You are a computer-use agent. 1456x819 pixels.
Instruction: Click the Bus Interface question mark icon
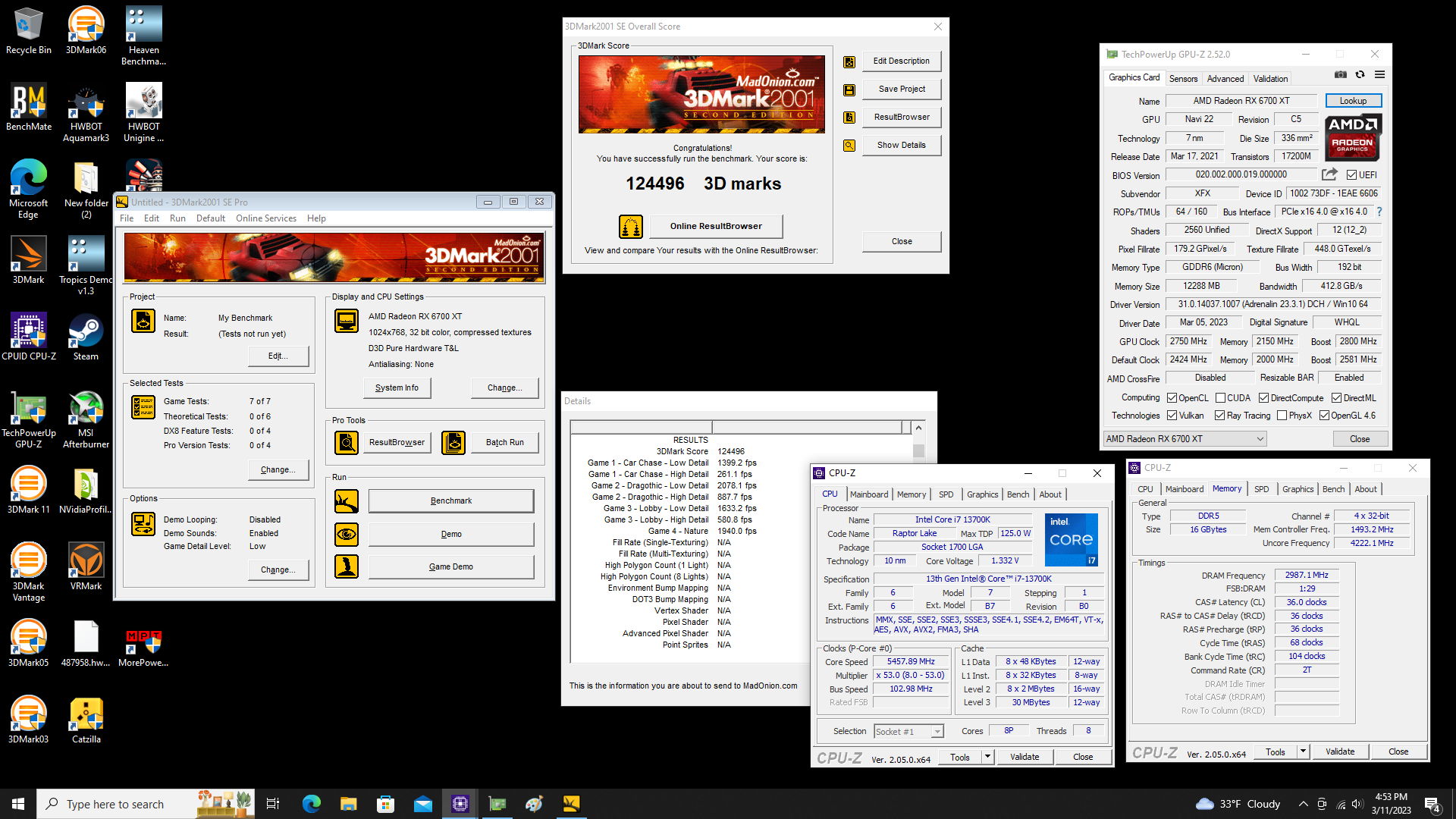(x=1379, y=212)
